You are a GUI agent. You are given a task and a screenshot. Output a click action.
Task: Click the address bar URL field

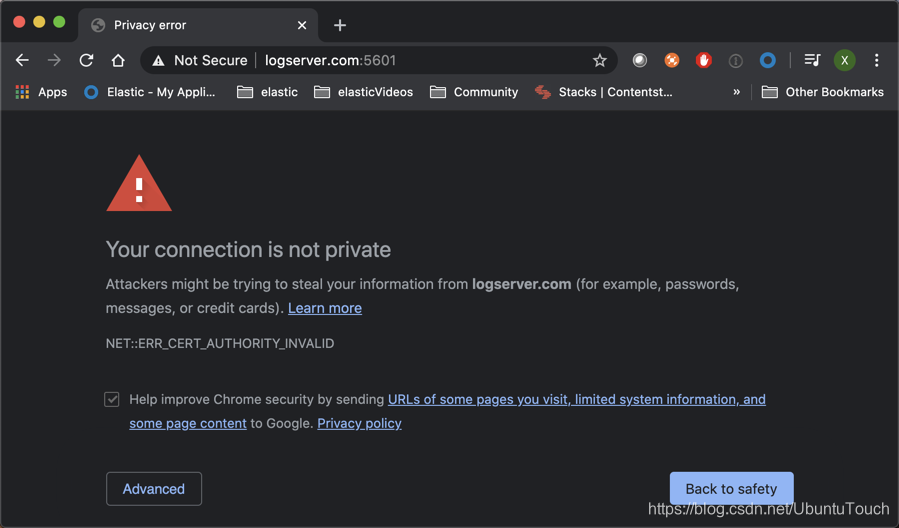pyautogui.click(x=420, y=60)
